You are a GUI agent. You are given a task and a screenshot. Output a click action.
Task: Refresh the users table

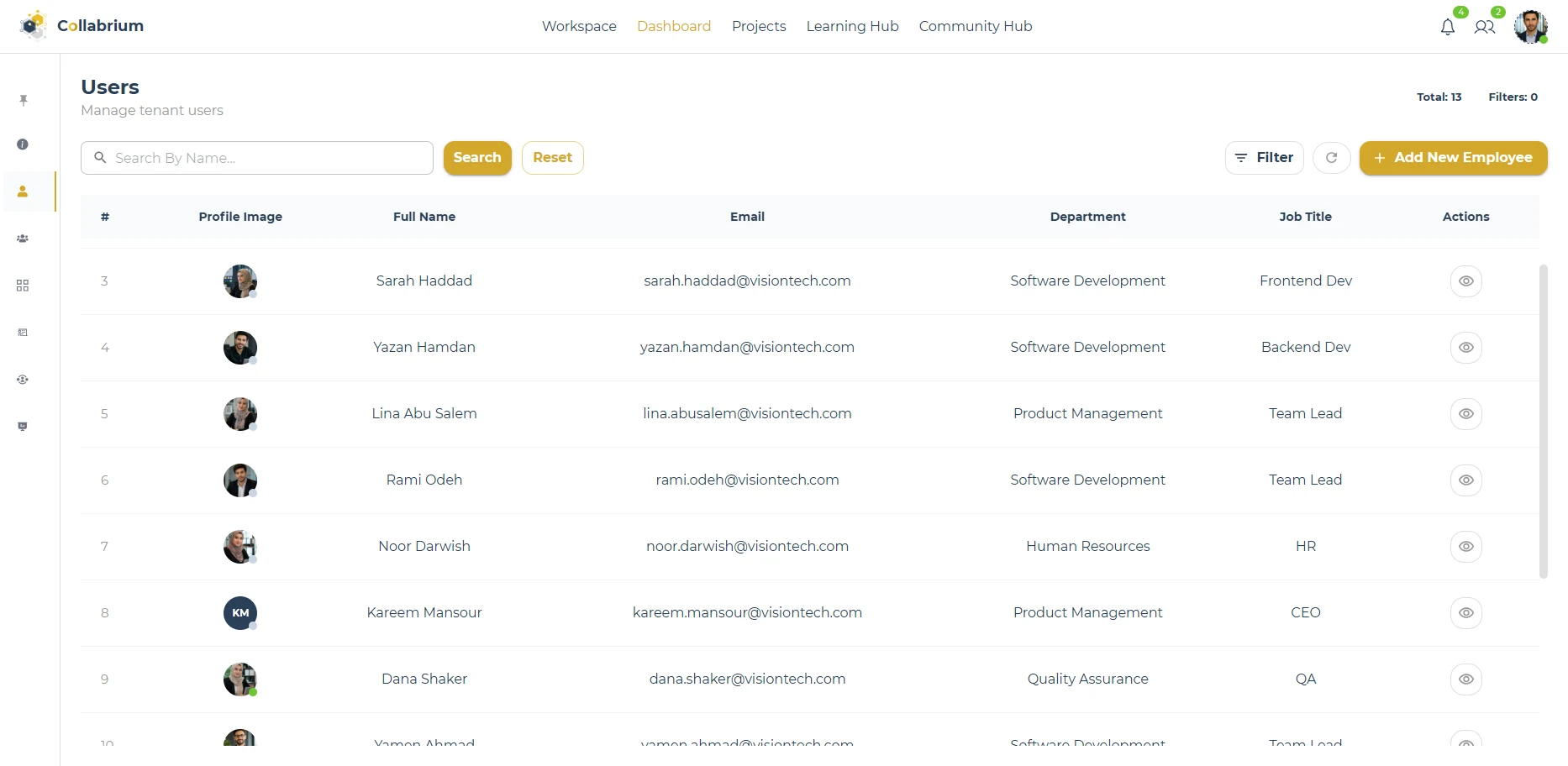(x=1331, y=158)
